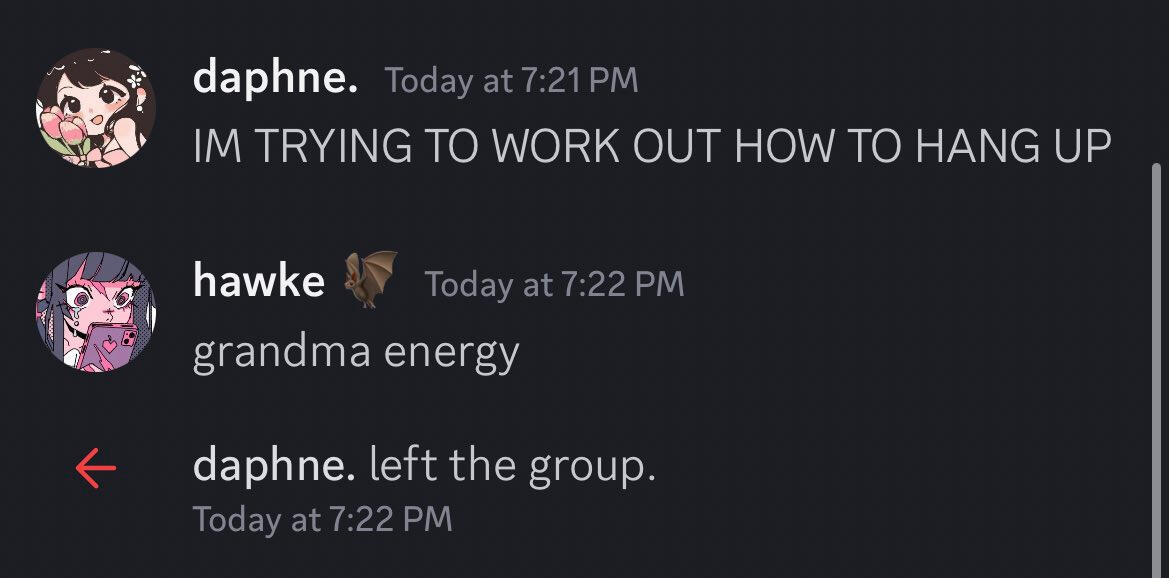
Task: Open hawke's profile picture
Action: (x=96, y=308)
